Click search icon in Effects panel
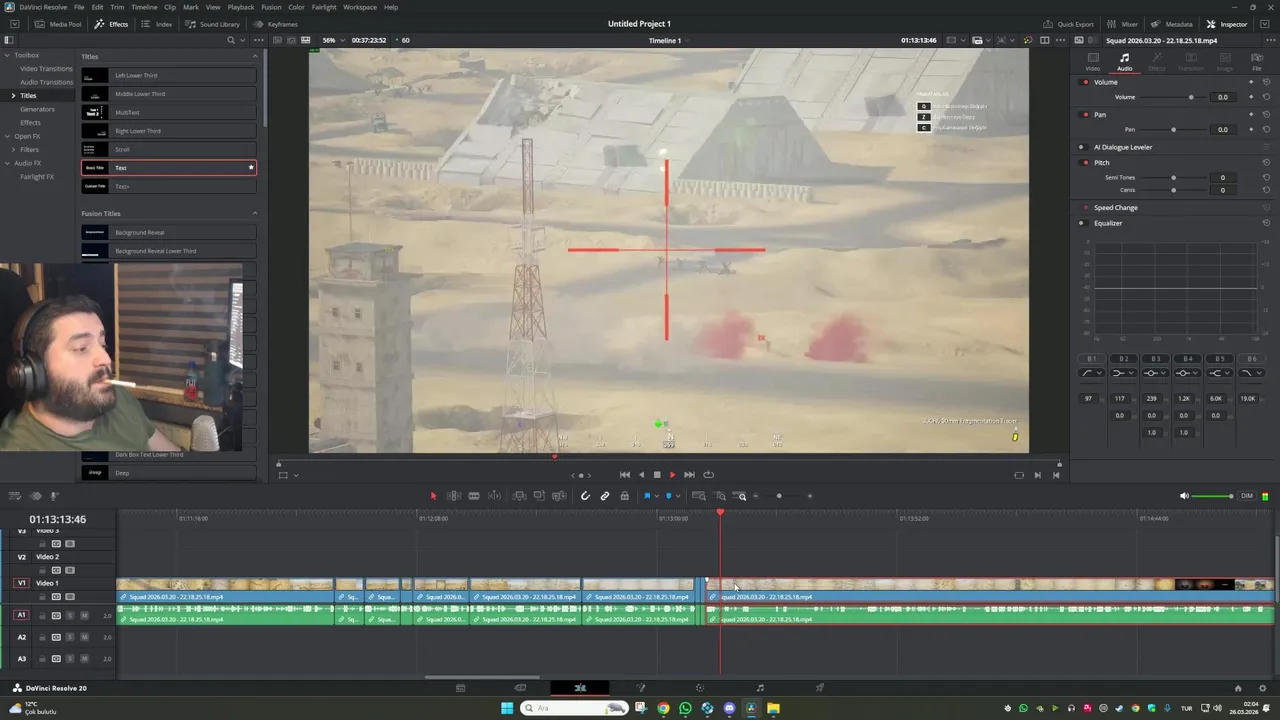The width and height of the screenshot is (1280, 720). coord(231,40)
